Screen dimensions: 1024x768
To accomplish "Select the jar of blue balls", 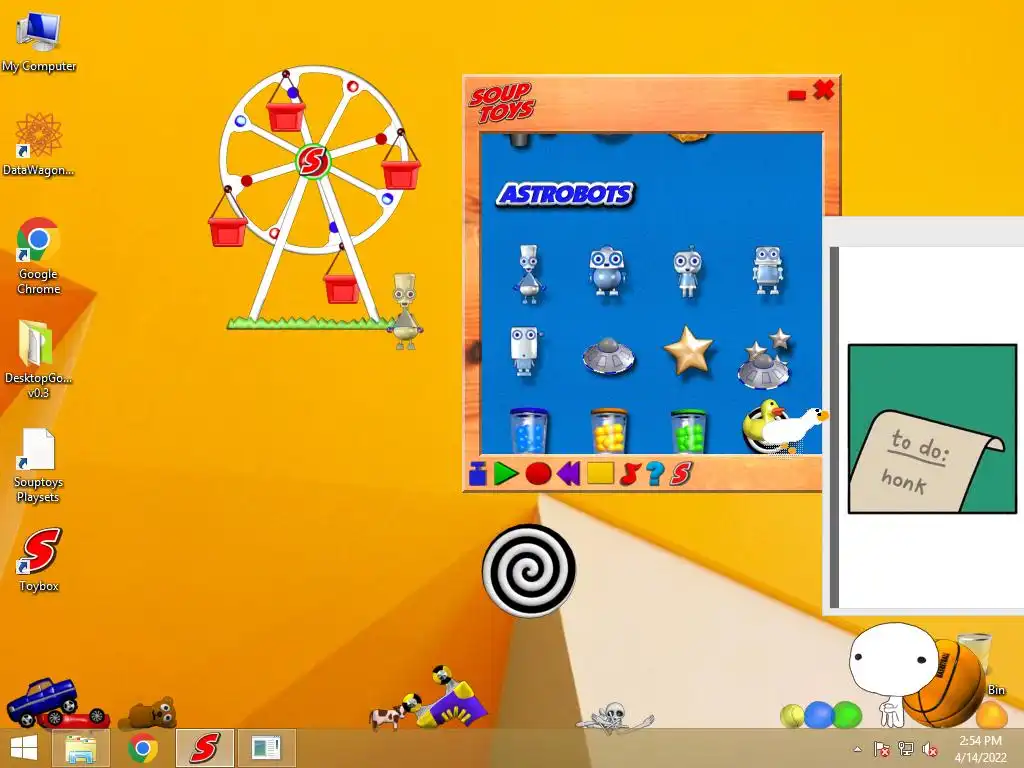I will [x=528, y=431].
